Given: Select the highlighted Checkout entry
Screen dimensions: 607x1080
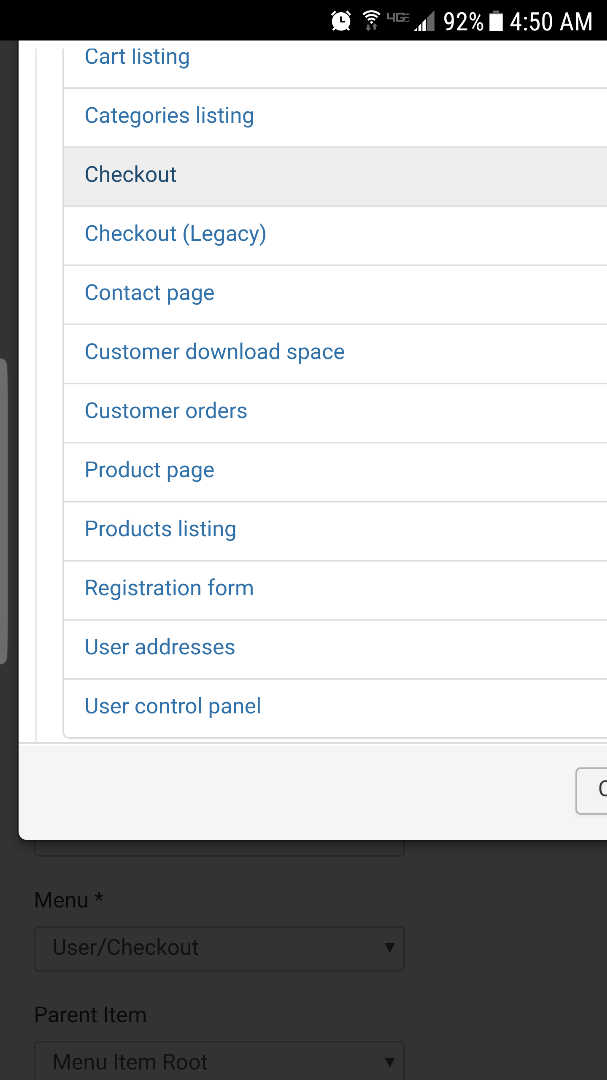Looking at the screenshot, I should tap(131, 175).
